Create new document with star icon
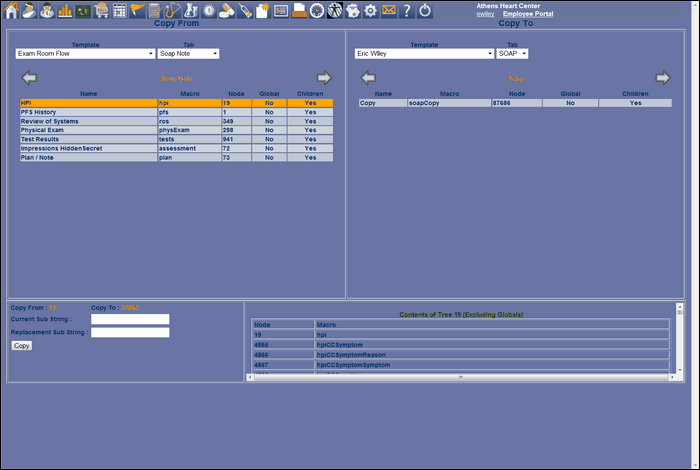Image resolution: width=700 pixels, height=470 pixels. [262, 10]
